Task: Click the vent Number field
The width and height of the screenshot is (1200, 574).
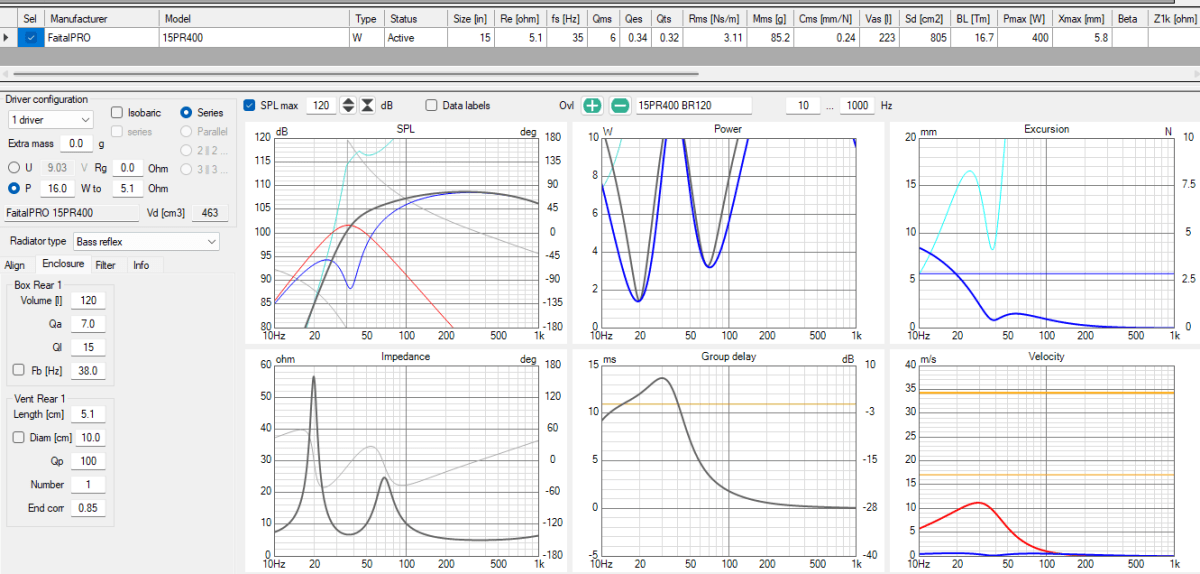Action: (88, 484)
